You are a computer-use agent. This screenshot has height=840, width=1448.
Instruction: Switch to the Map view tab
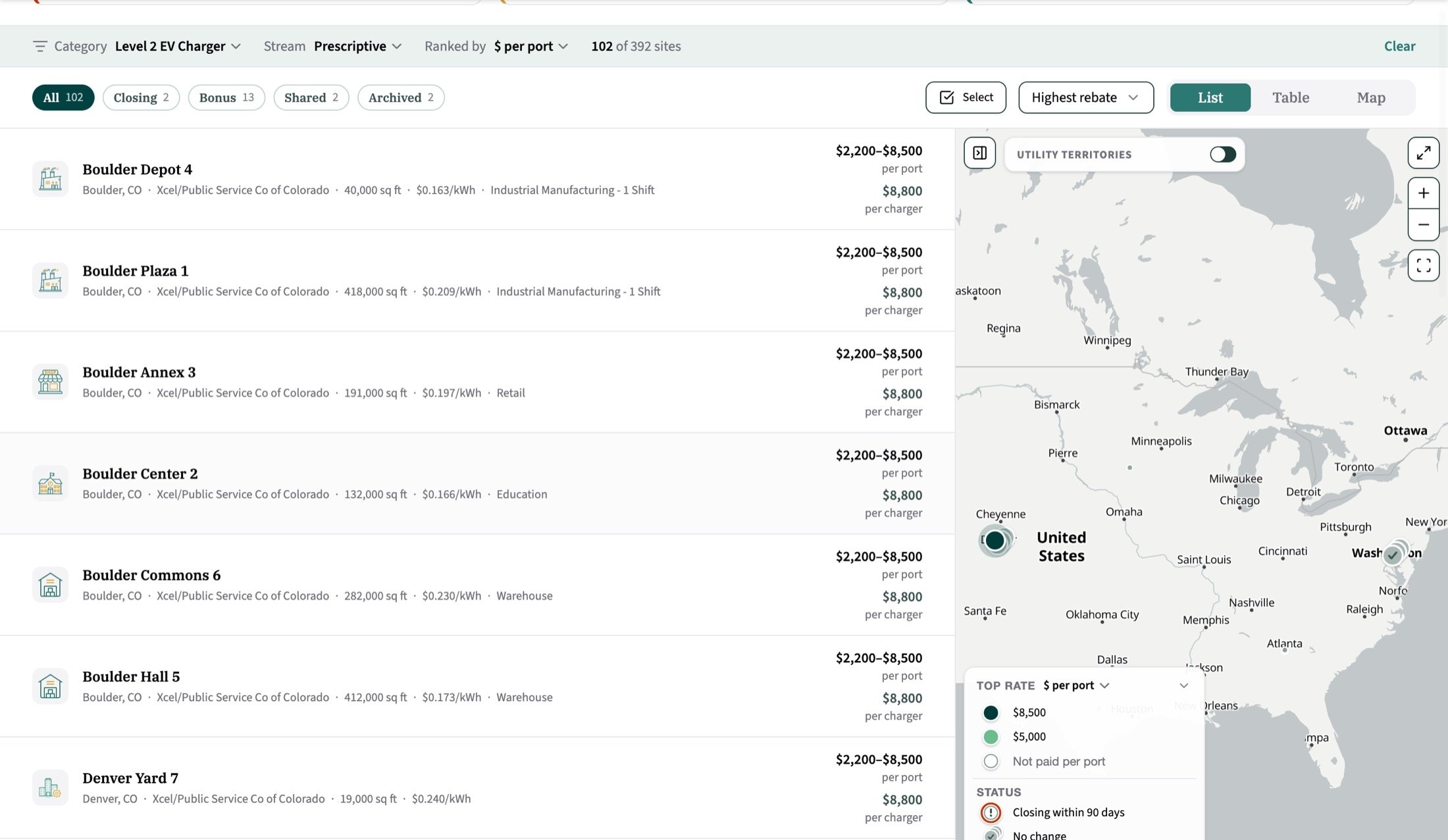(x=1371, y=97)
